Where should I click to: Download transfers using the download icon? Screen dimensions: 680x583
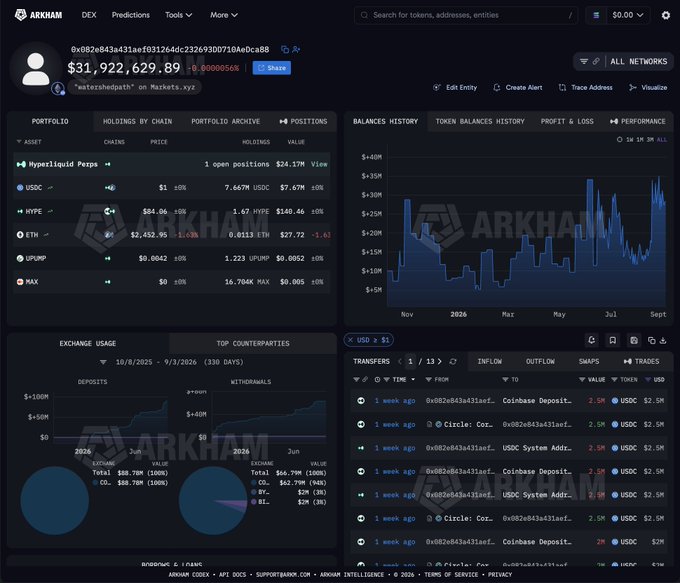[x=663, y=341]
